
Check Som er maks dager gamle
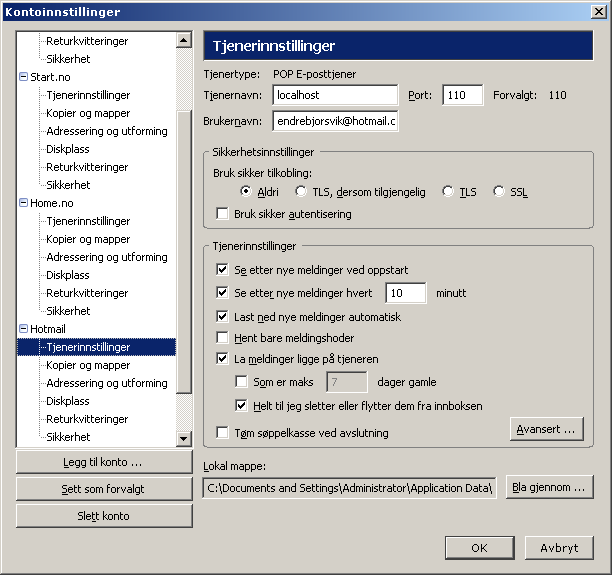tap(241, 382)
